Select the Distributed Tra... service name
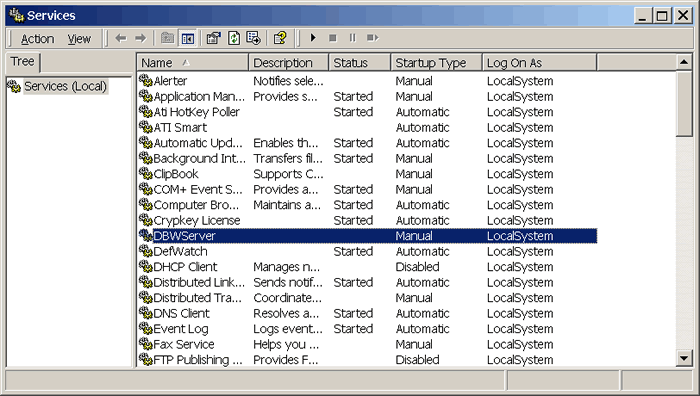This screenshot has height=396, width=700. coord(197,298)
